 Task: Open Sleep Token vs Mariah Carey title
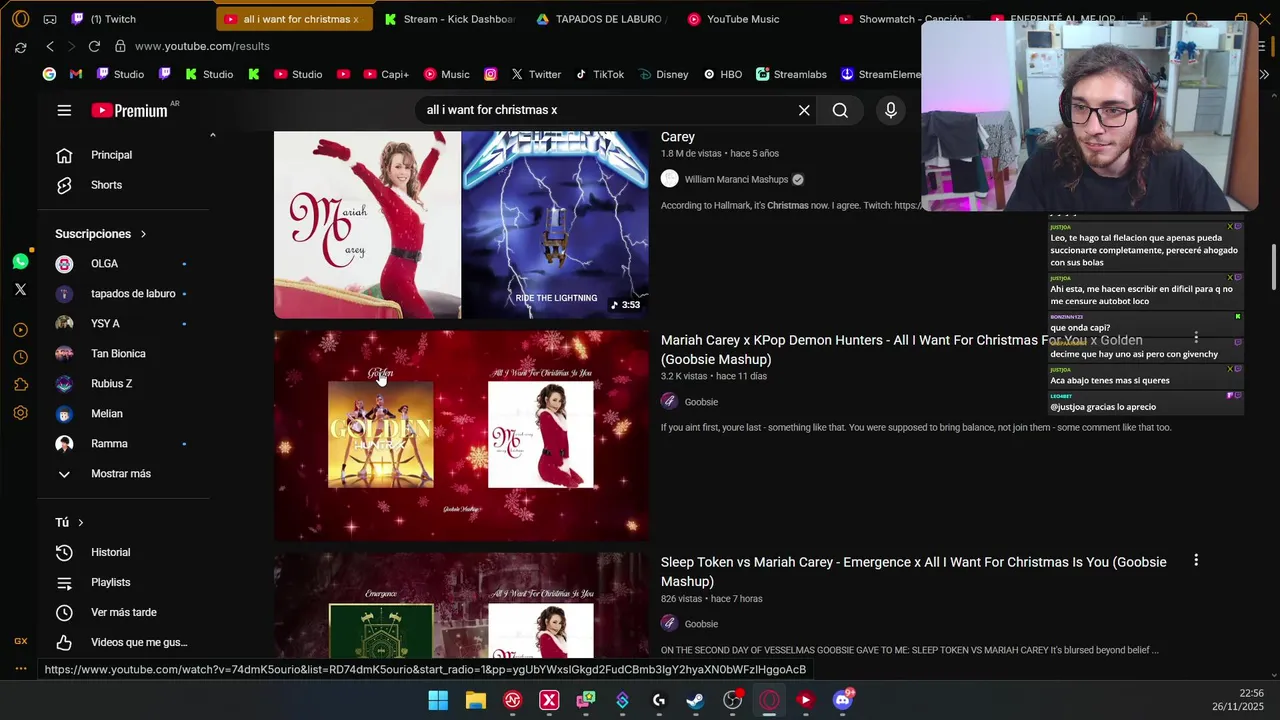coord(913,572)
